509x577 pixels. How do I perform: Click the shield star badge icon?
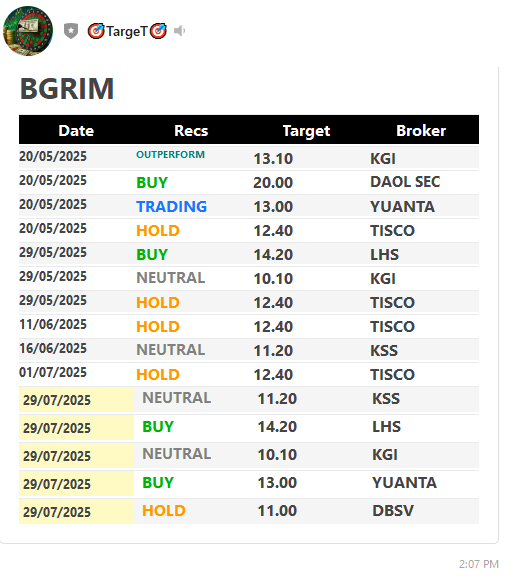(71, 31)
